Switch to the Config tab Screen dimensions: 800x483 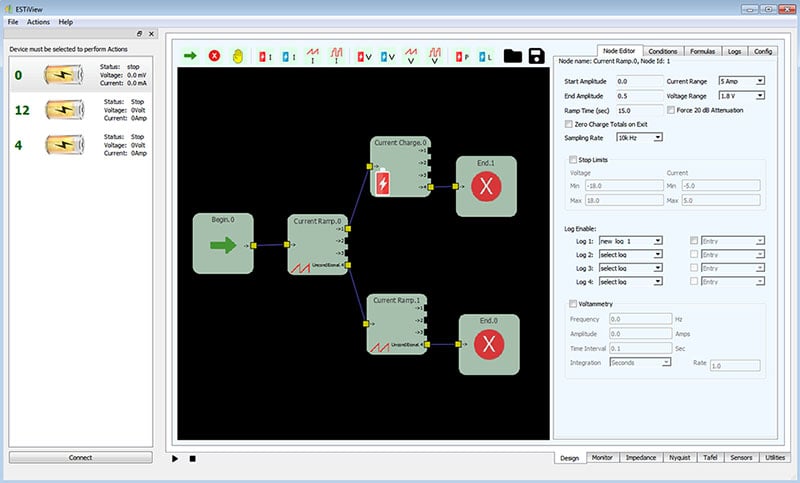click(763, 51)
